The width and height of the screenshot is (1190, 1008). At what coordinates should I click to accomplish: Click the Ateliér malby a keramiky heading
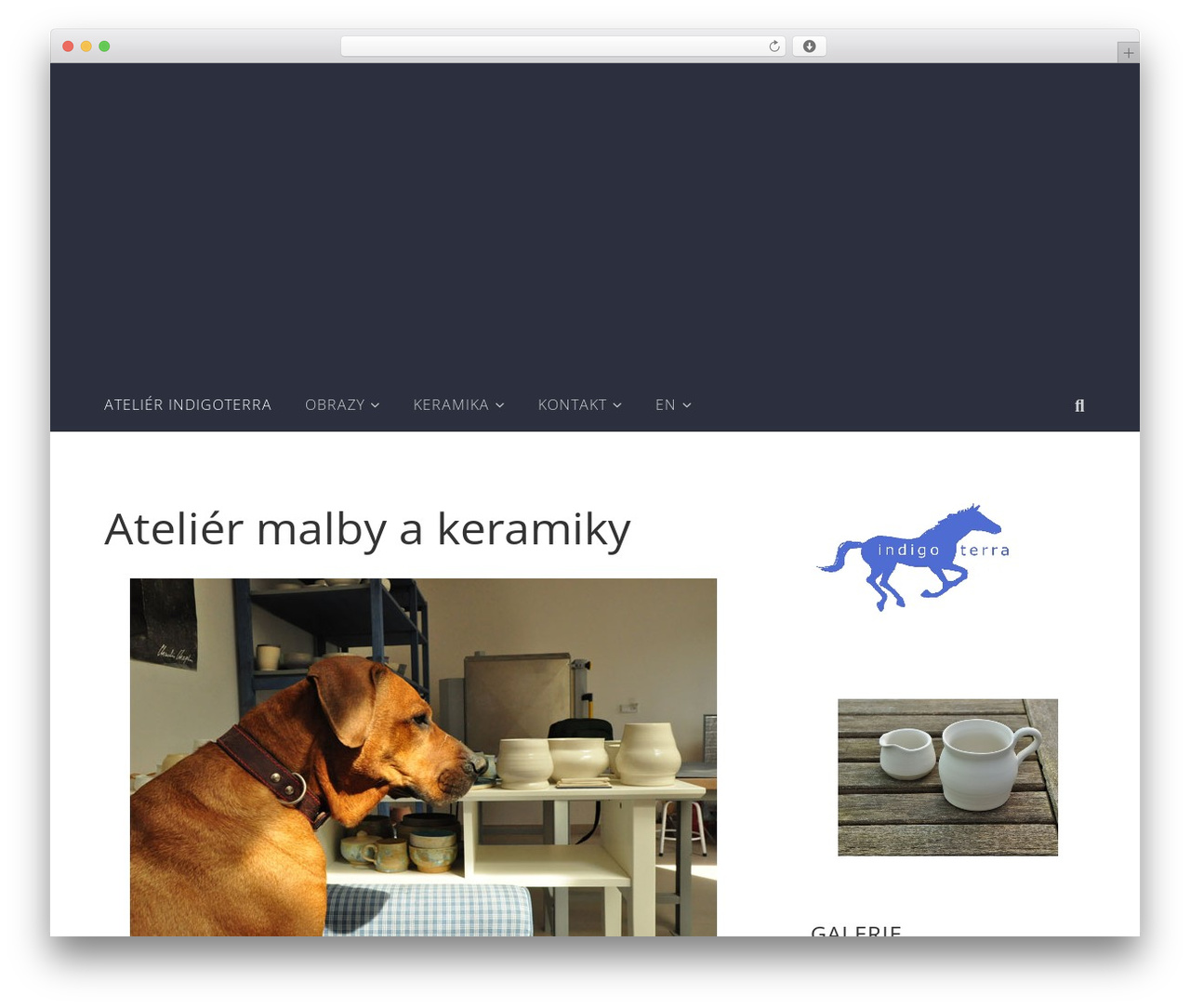367,529
